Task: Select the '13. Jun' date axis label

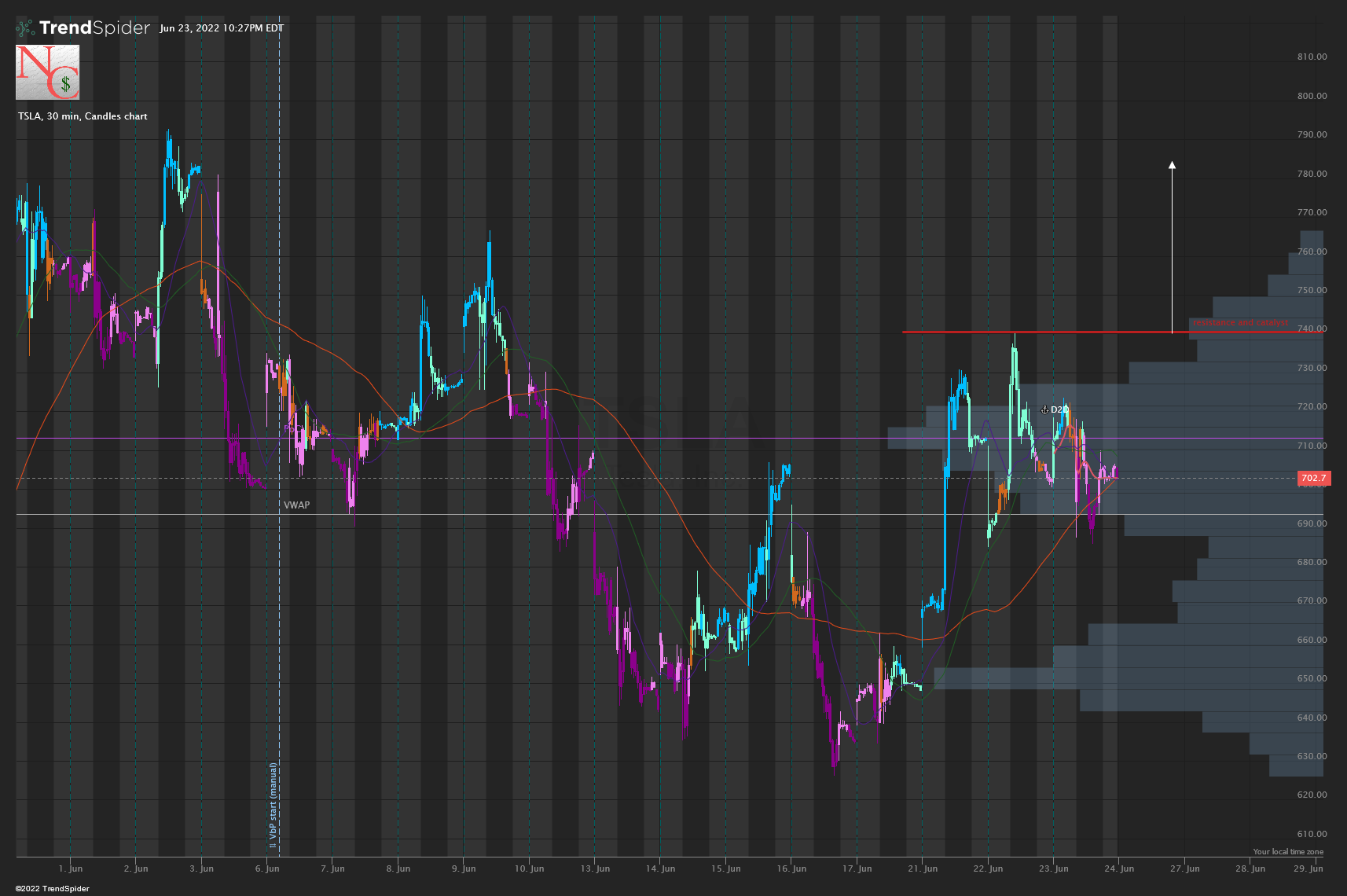Action: (595, 868)
